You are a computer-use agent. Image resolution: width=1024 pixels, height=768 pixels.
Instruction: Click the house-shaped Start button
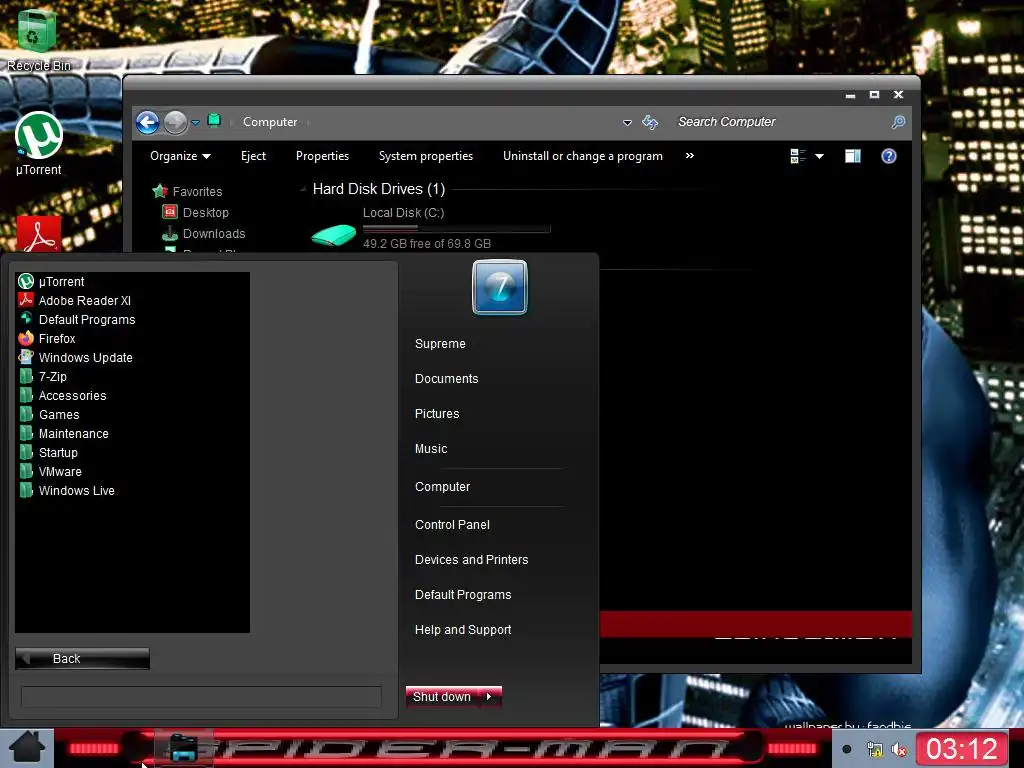[27, 748]
